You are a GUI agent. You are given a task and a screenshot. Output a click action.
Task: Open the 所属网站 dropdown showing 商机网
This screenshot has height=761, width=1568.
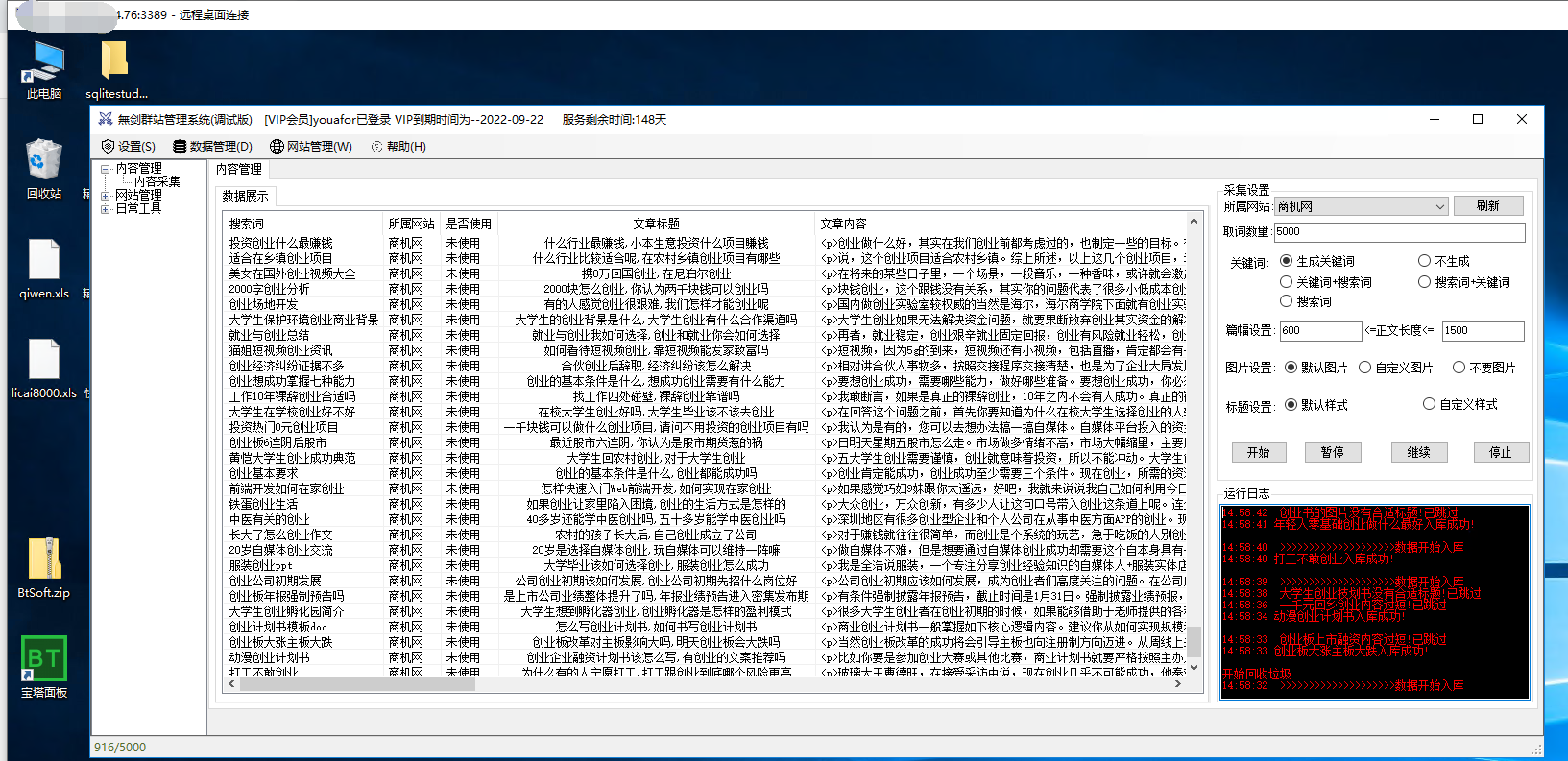(1361, 206)
